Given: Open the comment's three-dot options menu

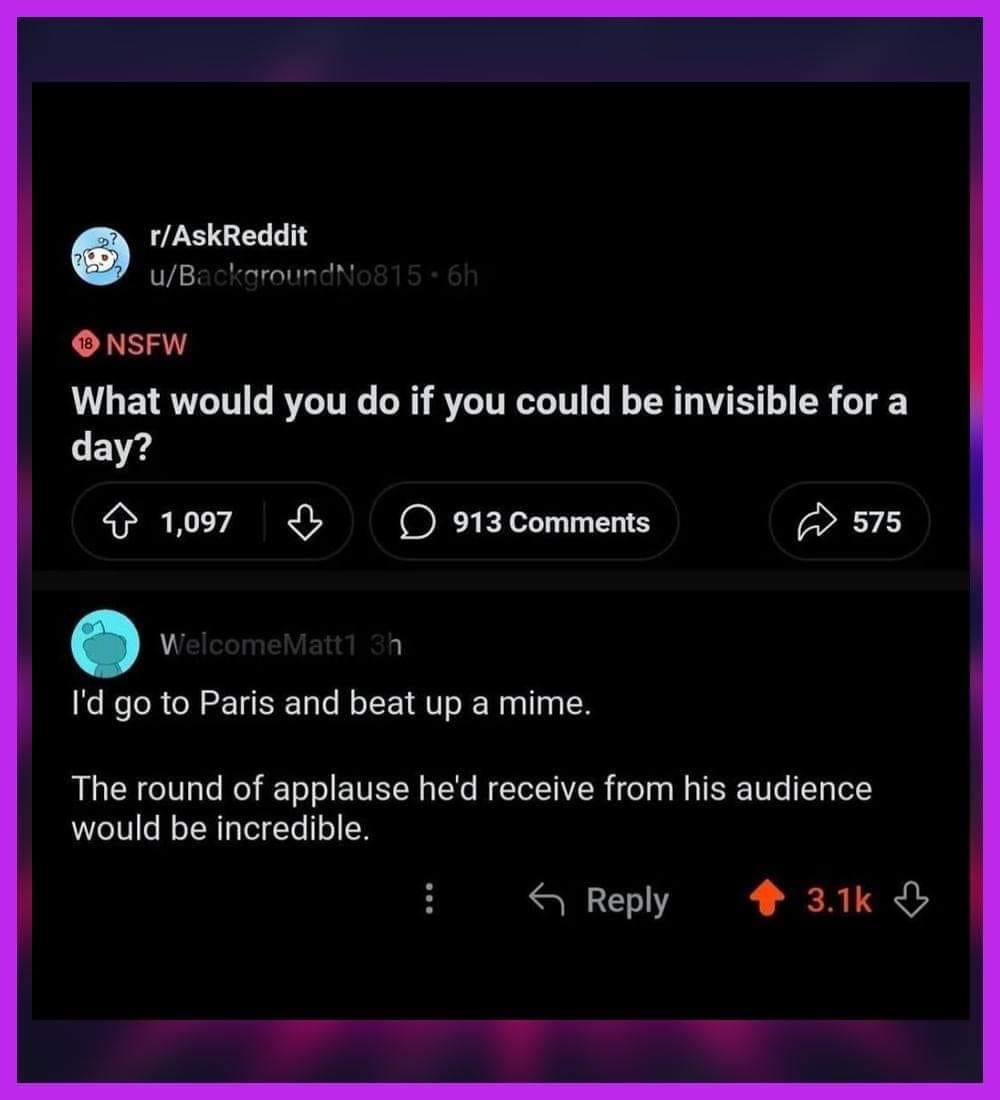Looking at the screenshot, I should [x=429, y=900].
